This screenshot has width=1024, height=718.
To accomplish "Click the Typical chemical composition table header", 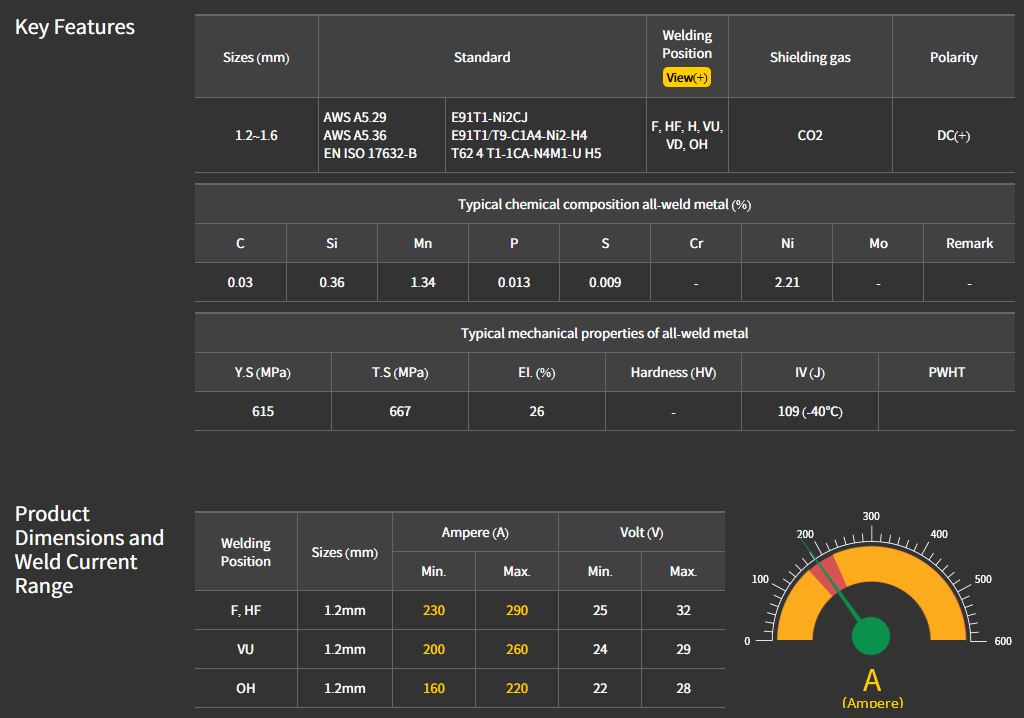I will 604,204.
